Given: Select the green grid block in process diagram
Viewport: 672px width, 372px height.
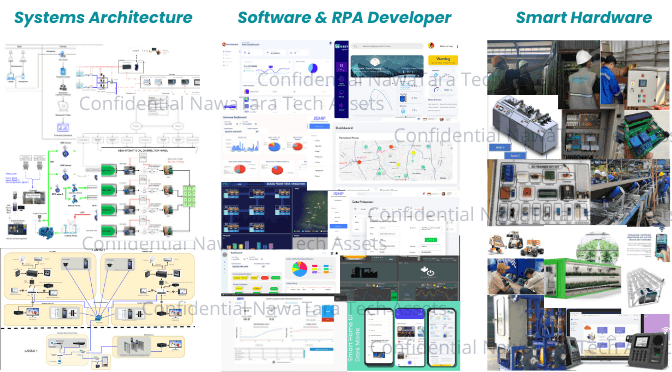Looking at the screenshot, I should (x=189, y=196).
